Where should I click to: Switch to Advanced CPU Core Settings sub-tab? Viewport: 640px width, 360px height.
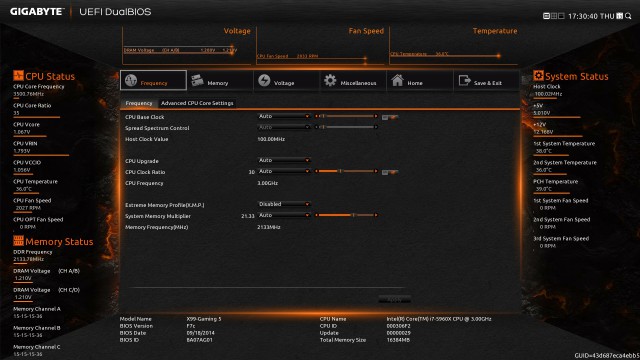click(x=197, y=103)
